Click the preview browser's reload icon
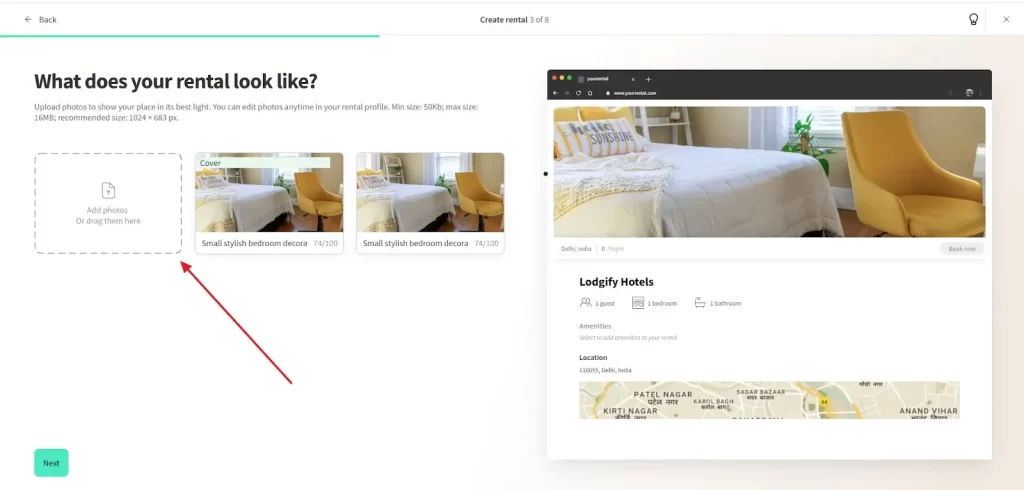Image resolution: width=1024 pixels, height=490 pixels. click(579, 93)
